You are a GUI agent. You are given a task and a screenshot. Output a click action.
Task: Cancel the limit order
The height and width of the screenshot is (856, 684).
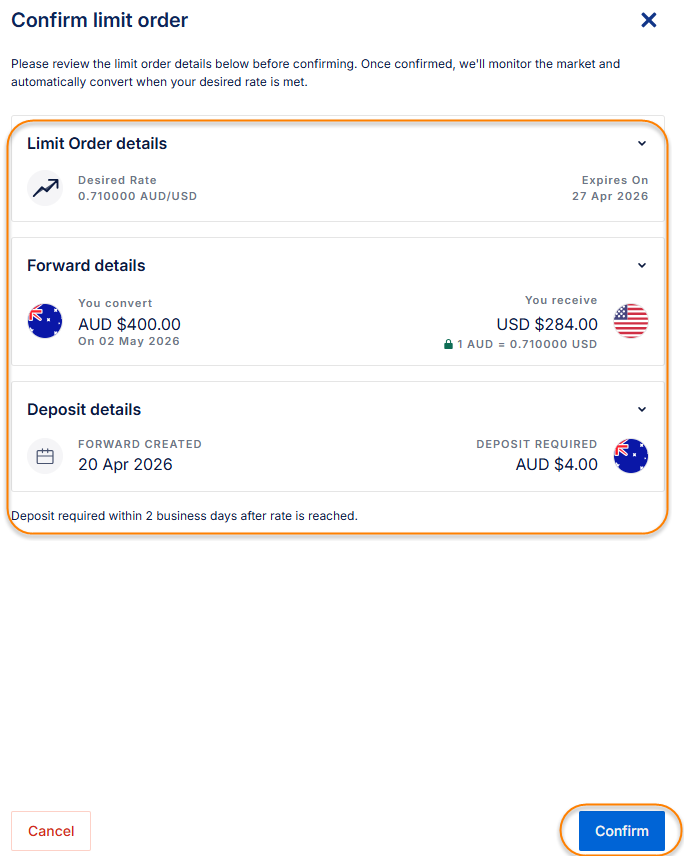[51, 831]
